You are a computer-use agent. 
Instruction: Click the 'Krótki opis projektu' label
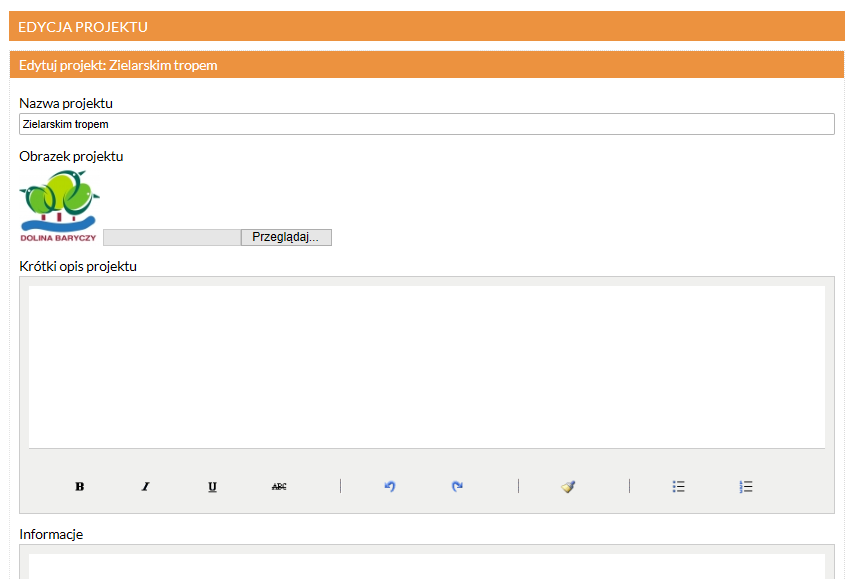pyautogui.click(x=78, y=266)
